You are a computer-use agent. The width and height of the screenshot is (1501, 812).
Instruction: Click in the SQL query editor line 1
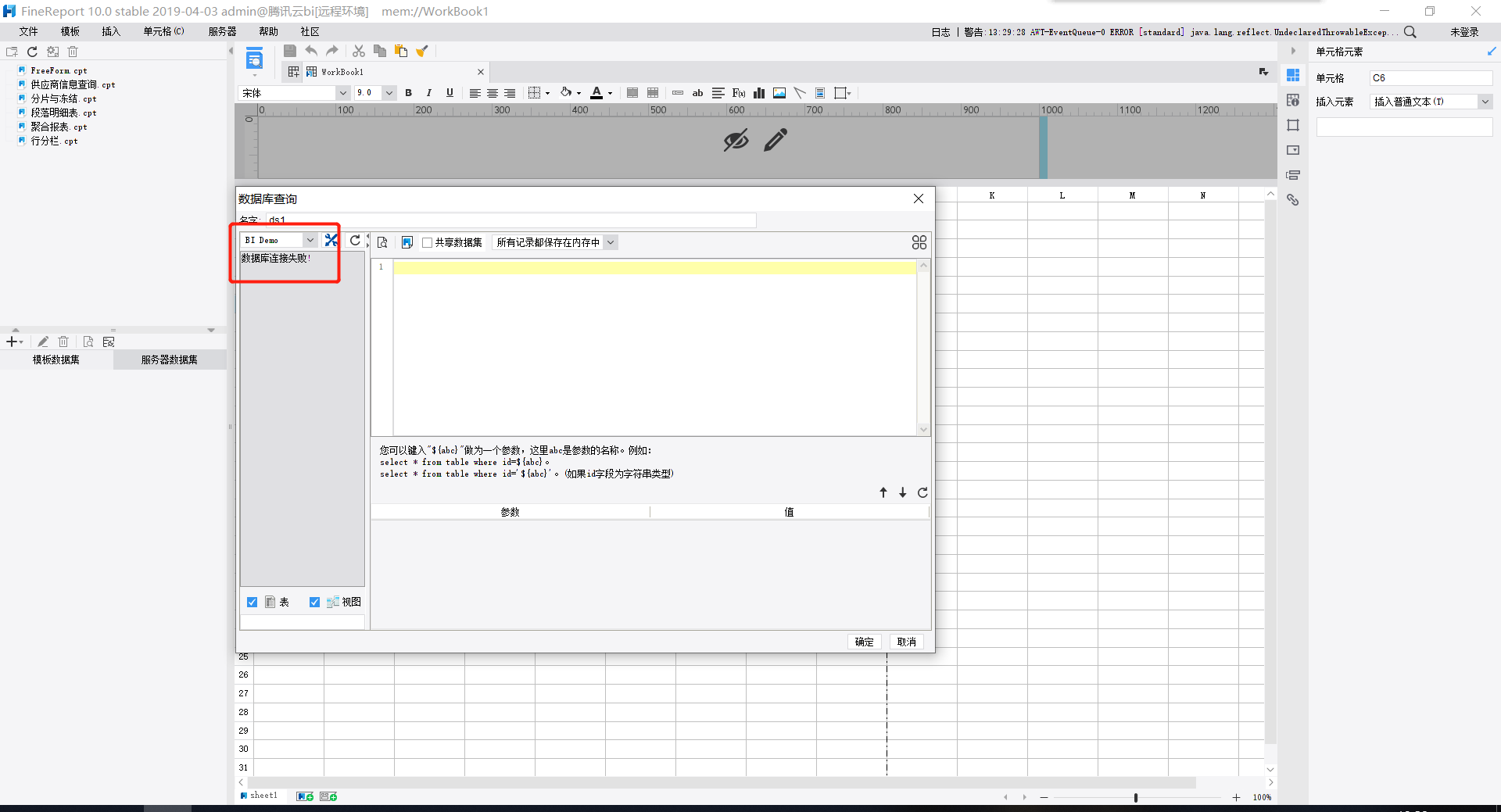click(654, 268)
